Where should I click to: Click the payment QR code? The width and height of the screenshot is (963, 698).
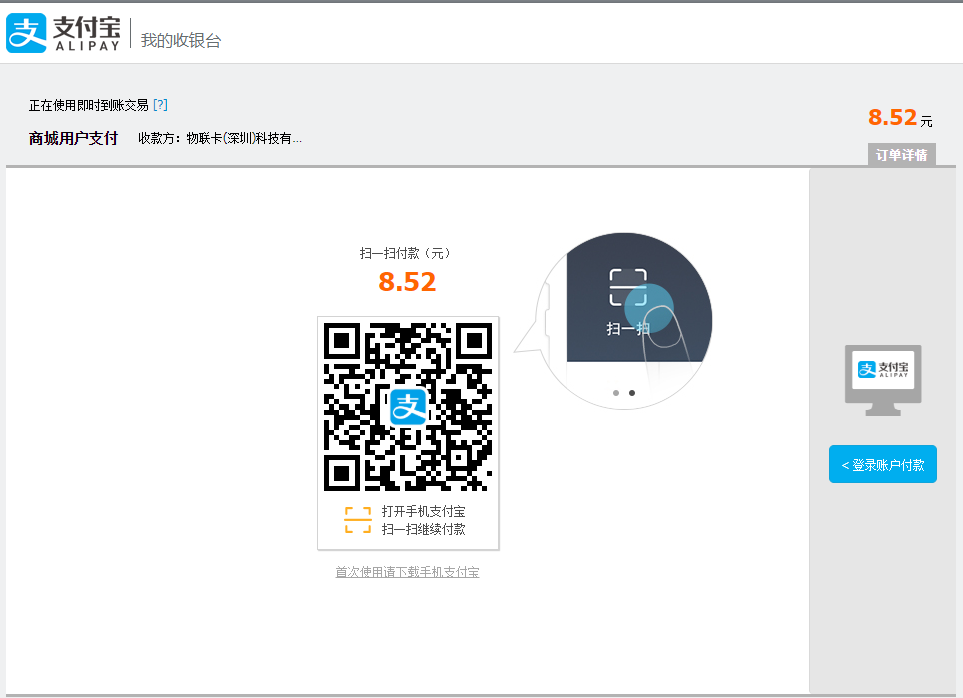[408, 406]
